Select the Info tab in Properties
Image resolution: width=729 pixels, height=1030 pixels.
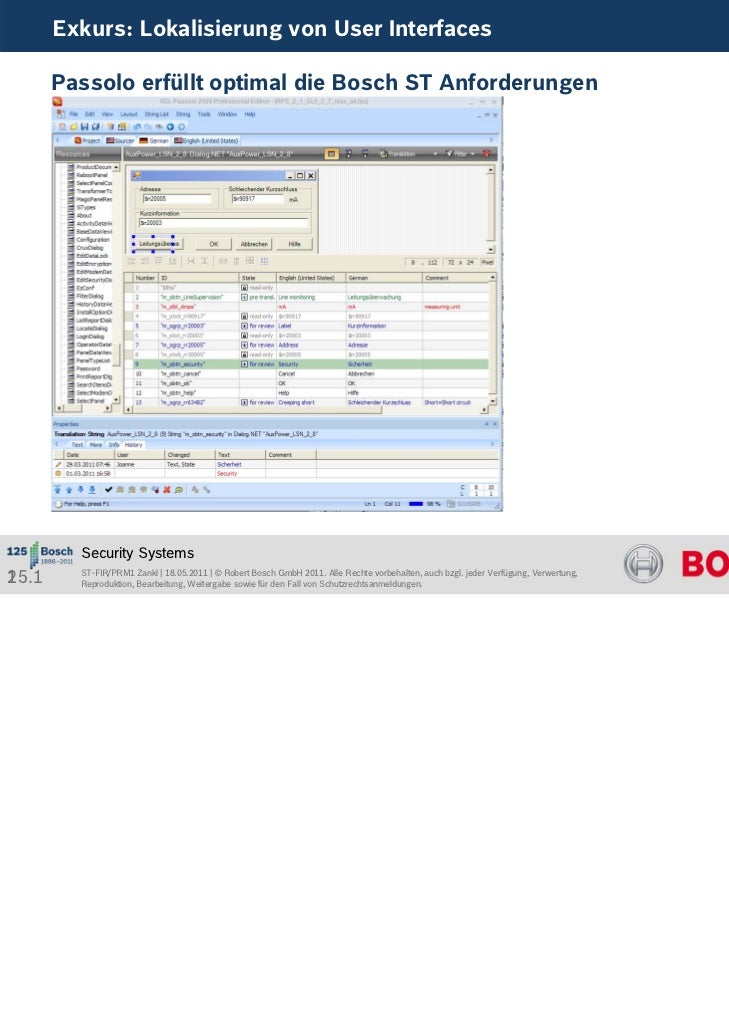coord(114,445)
